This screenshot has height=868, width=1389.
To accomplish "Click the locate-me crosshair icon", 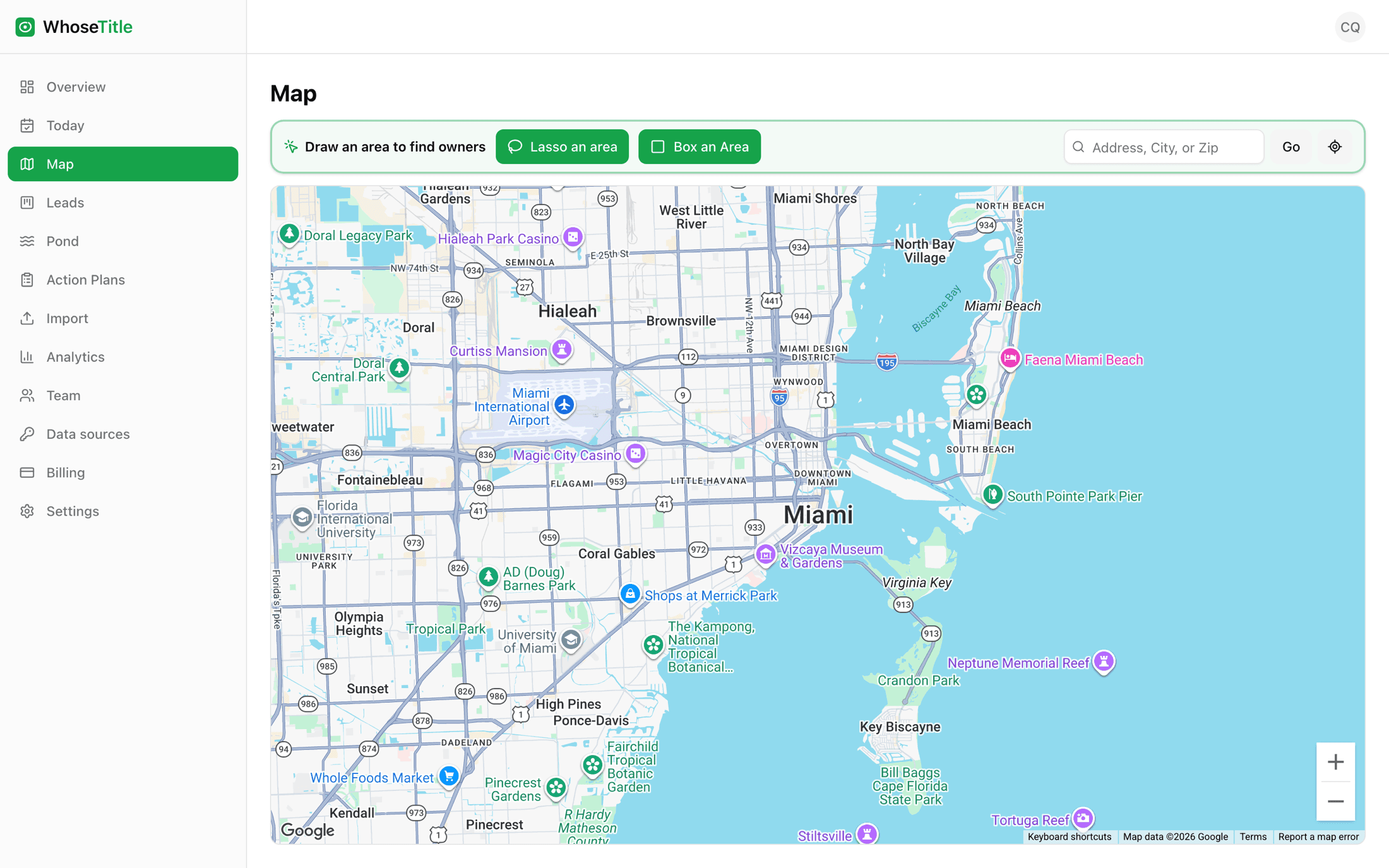I will click(1335, 147).
